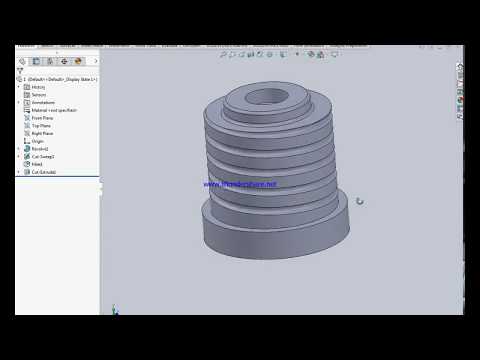Click the Previous View icon
The image size is (480, 360).
tap(242, 54)
